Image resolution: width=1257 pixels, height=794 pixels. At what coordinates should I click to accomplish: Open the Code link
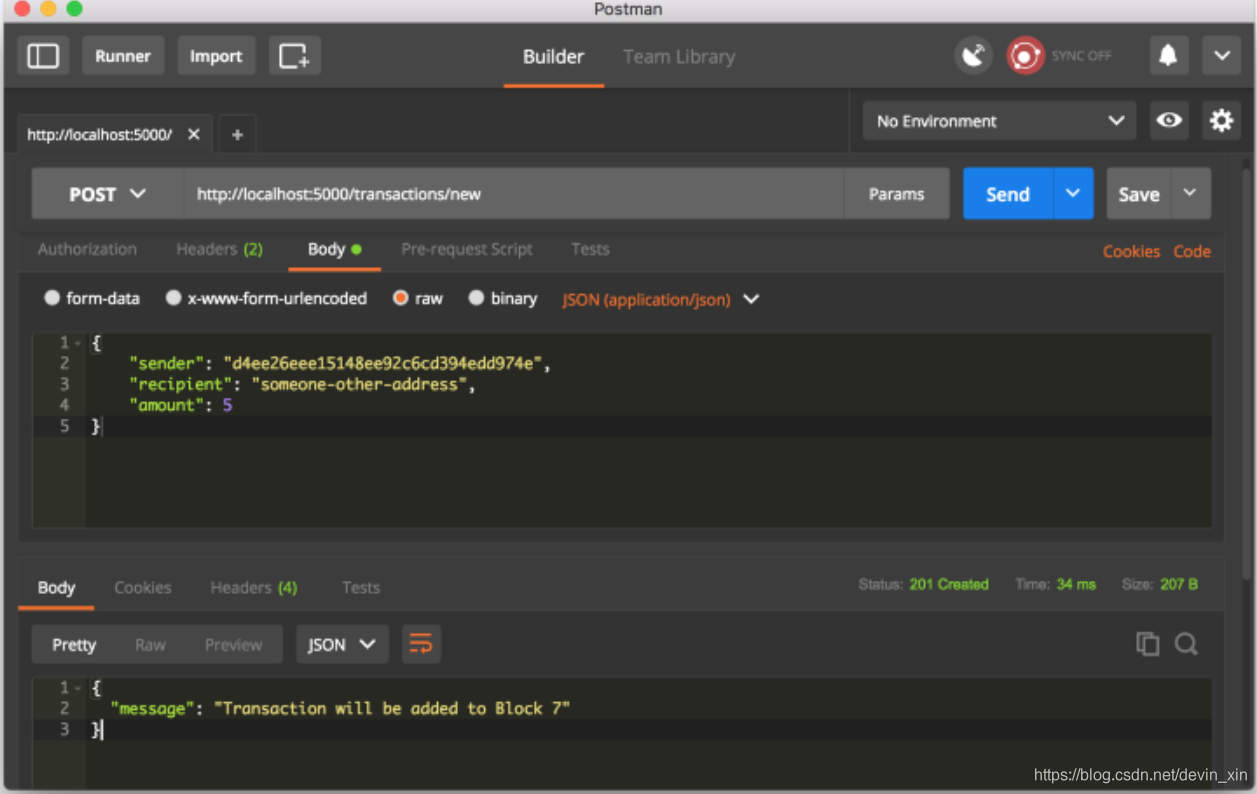point(1192,251)
